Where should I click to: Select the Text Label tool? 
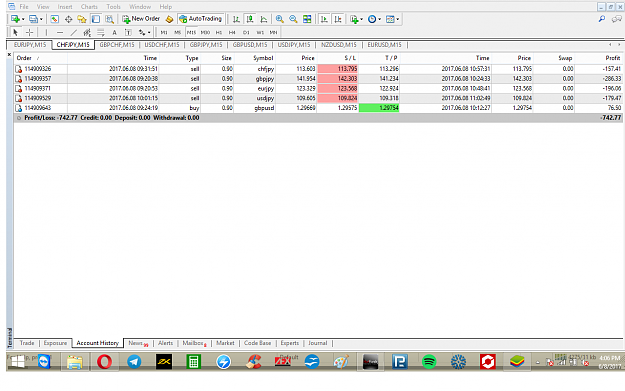pyautogui.click(x=128, y=32)
